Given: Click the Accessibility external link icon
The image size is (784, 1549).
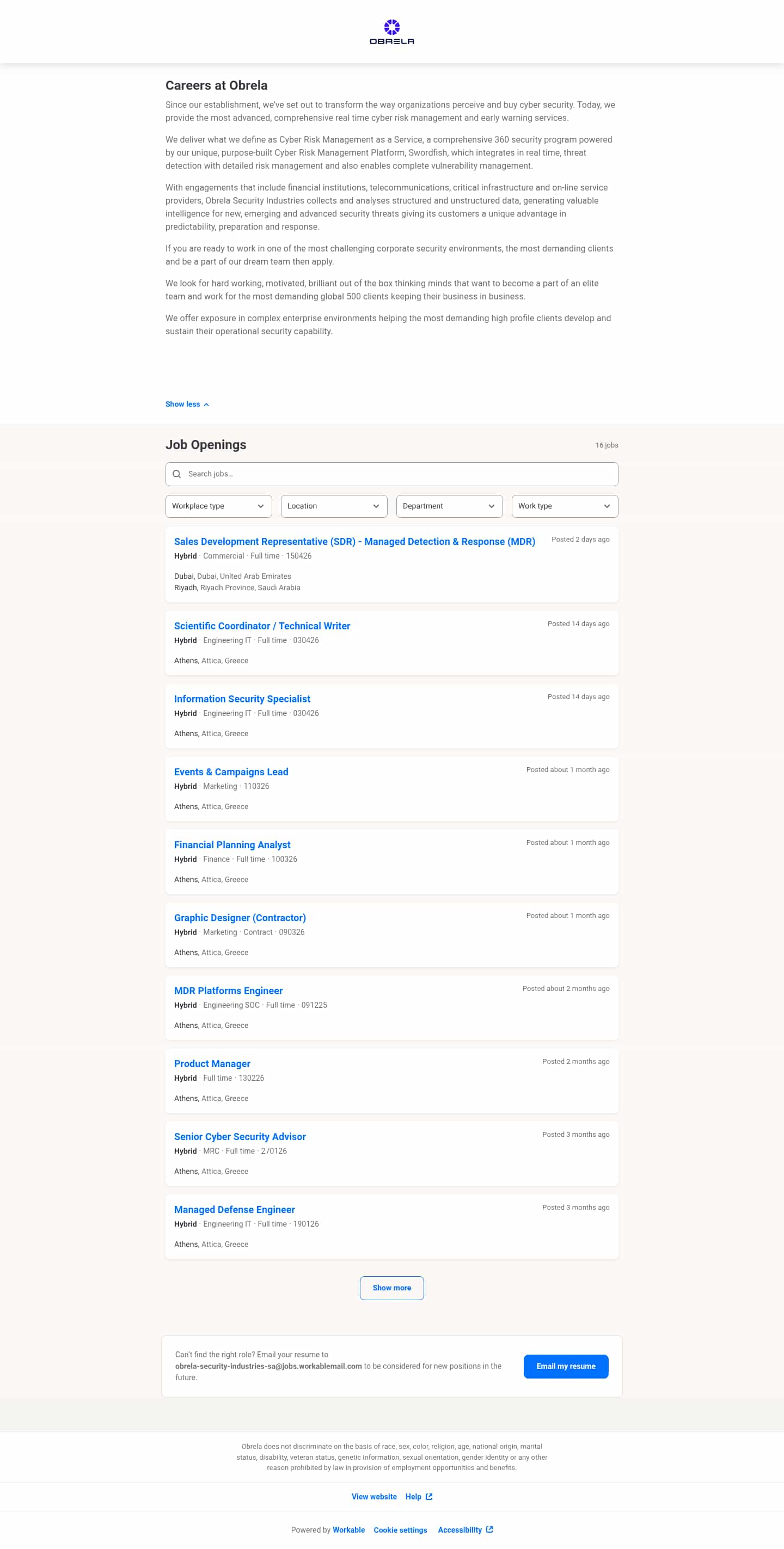Looking at the screenshot, I should tap(489, 1530).
